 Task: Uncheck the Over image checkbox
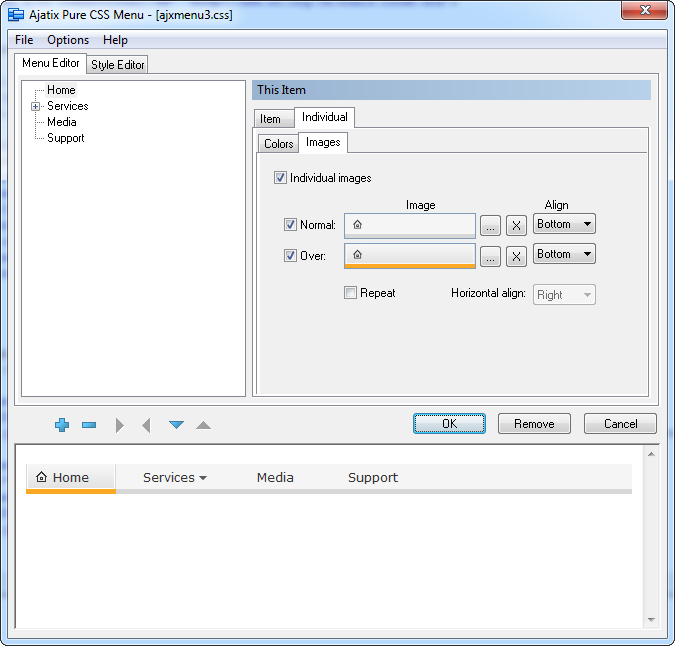[290, 256]
